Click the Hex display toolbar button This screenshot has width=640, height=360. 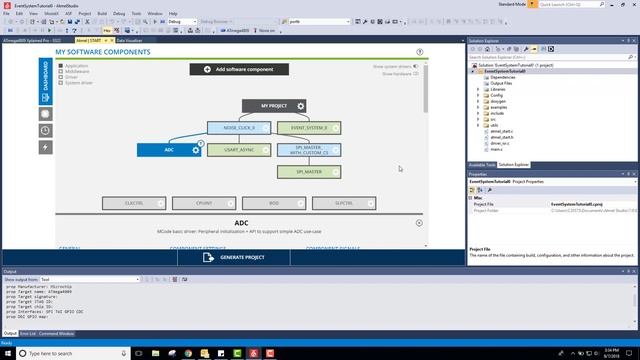click(107, 31)
